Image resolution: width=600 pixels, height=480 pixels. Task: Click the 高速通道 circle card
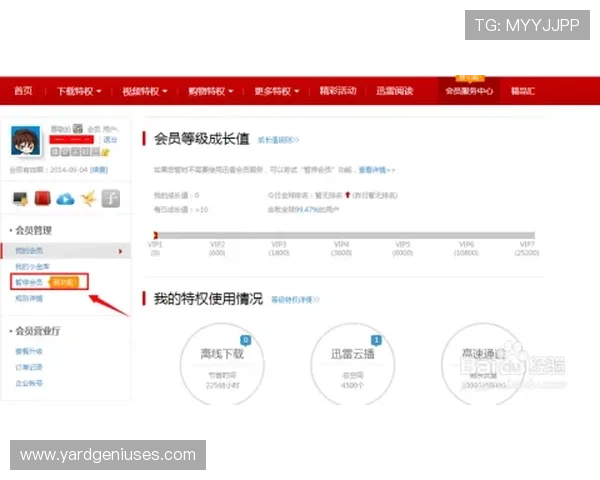point(483,364)
